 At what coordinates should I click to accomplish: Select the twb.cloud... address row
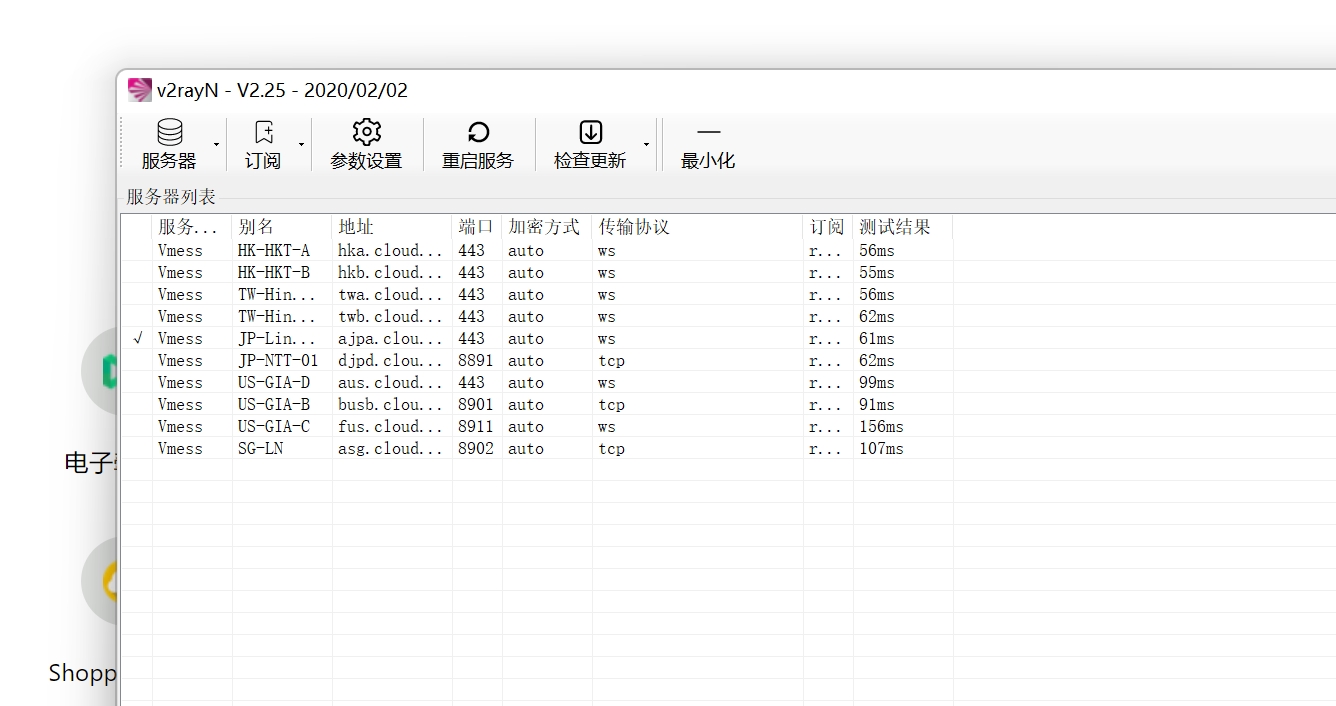click(537, 316)
